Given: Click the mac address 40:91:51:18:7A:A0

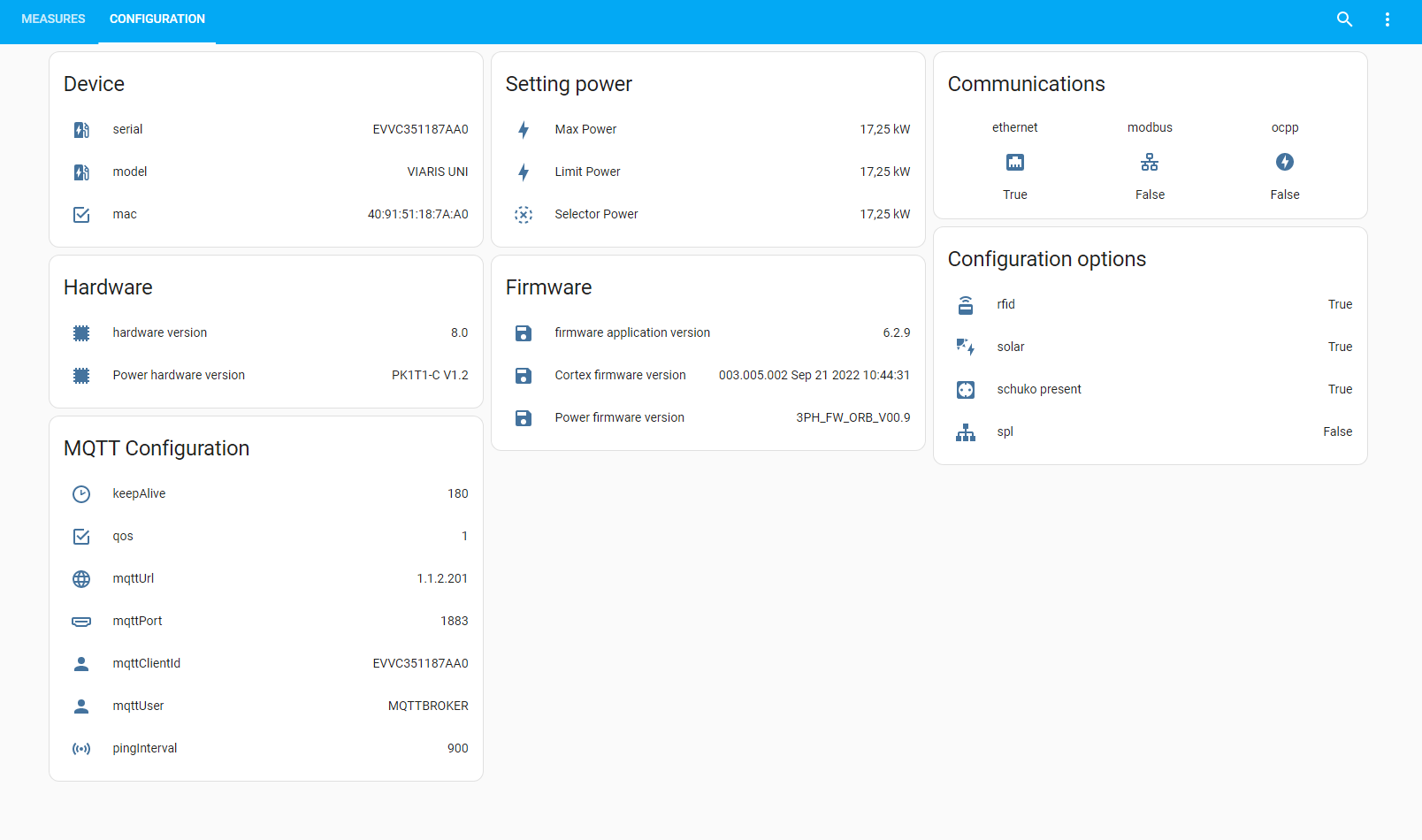Looking at the screenshot, I should point(418,214).
